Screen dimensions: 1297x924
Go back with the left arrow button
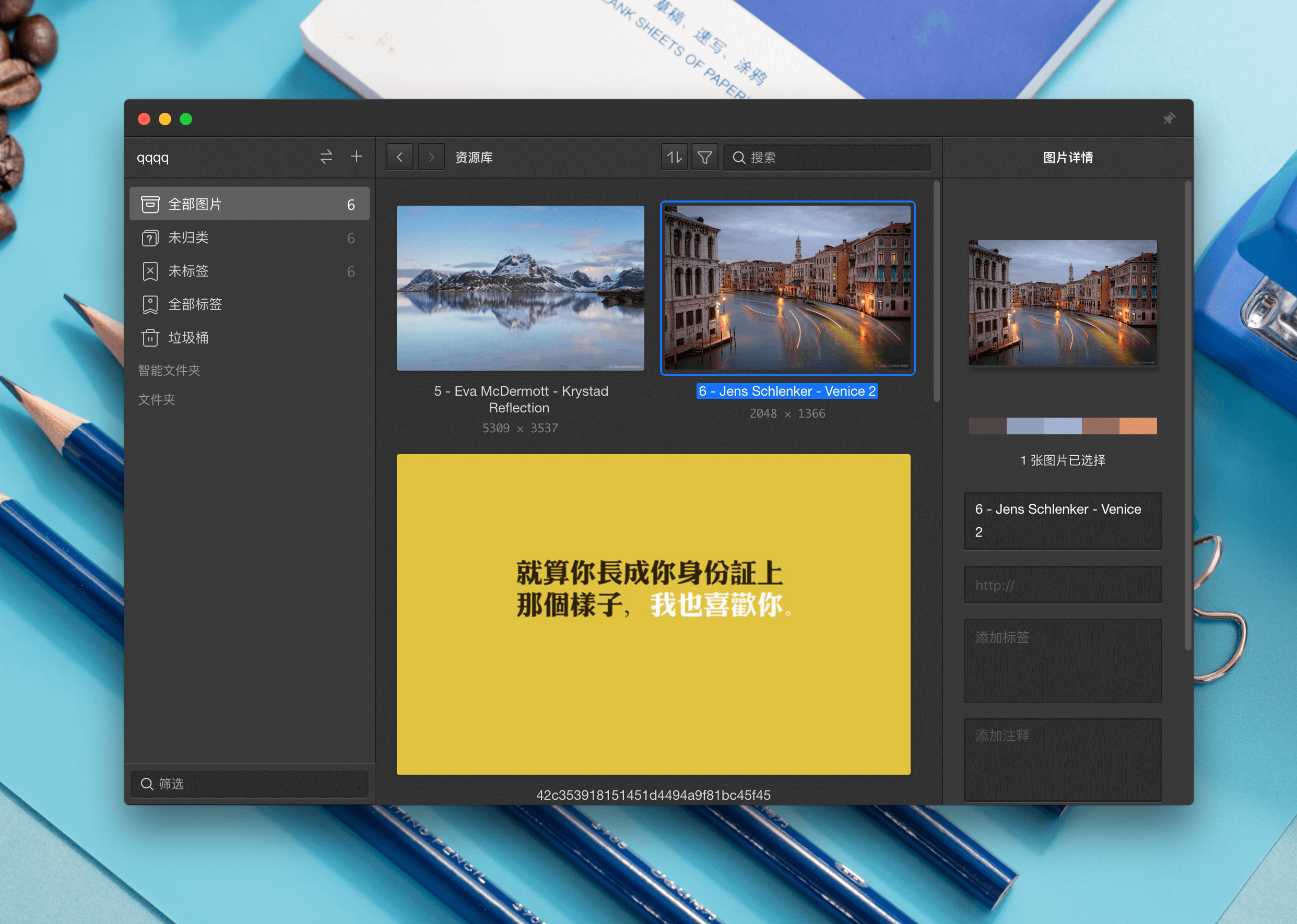(x=399, y=157)
